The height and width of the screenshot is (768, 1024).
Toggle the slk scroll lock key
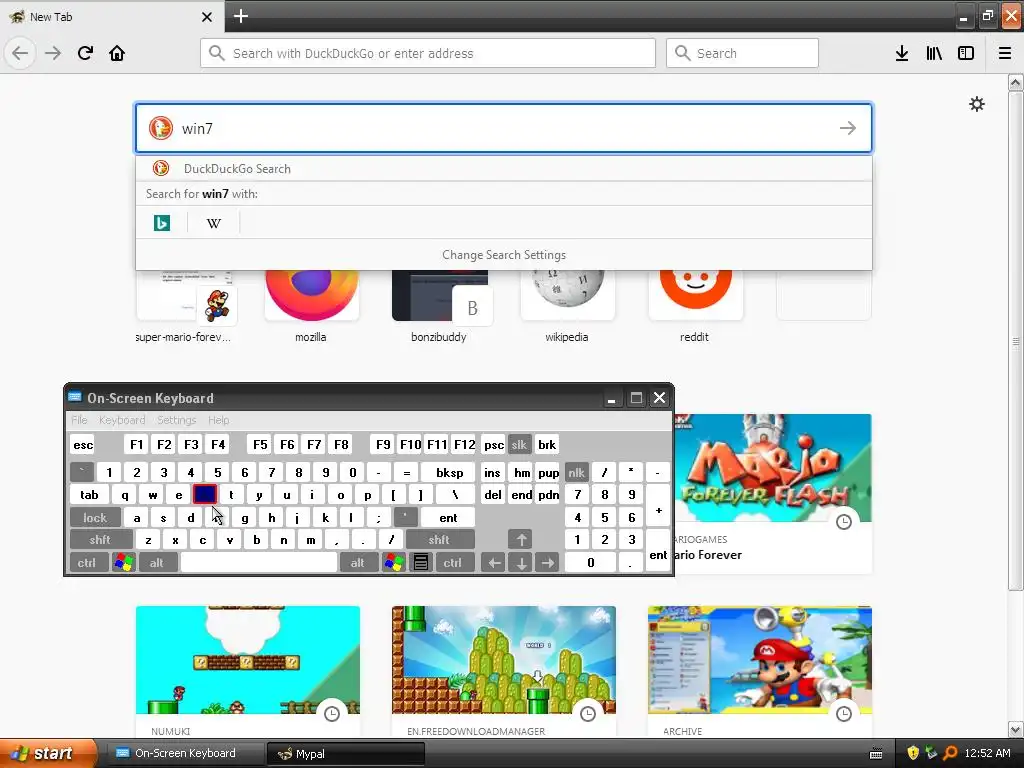click(519, 445)
